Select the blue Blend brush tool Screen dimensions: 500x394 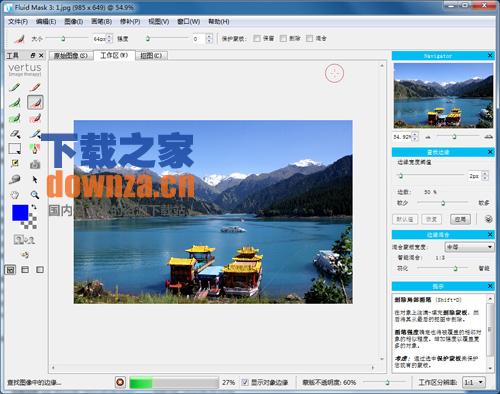(35, 134)
